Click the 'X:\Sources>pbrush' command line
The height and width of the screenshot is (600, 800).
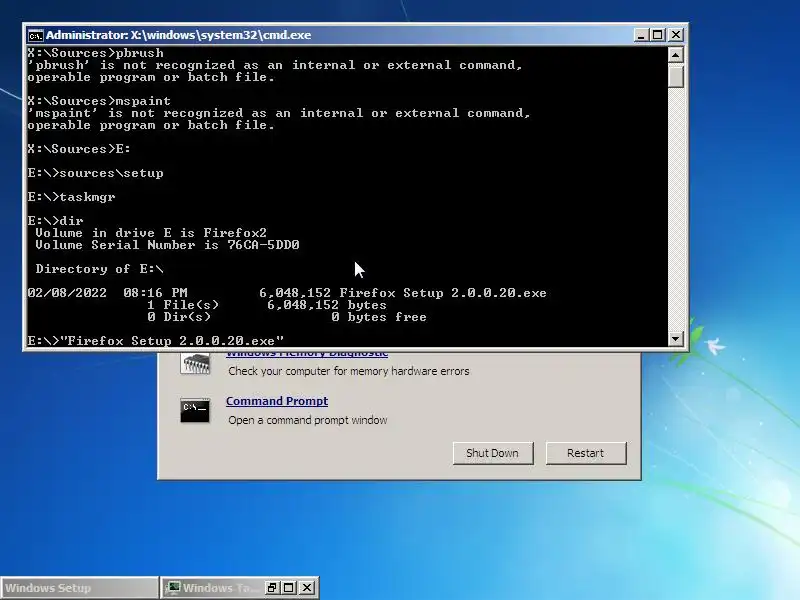95,53
